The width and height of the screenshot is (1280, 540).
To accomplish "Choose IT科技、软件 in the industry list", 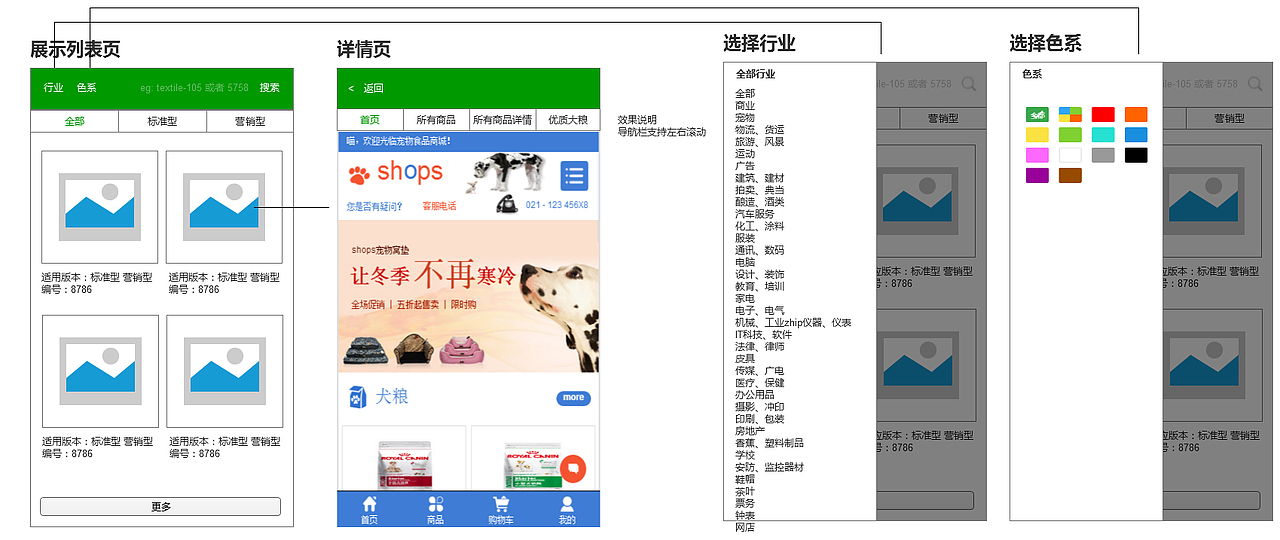I will point(763,335).
